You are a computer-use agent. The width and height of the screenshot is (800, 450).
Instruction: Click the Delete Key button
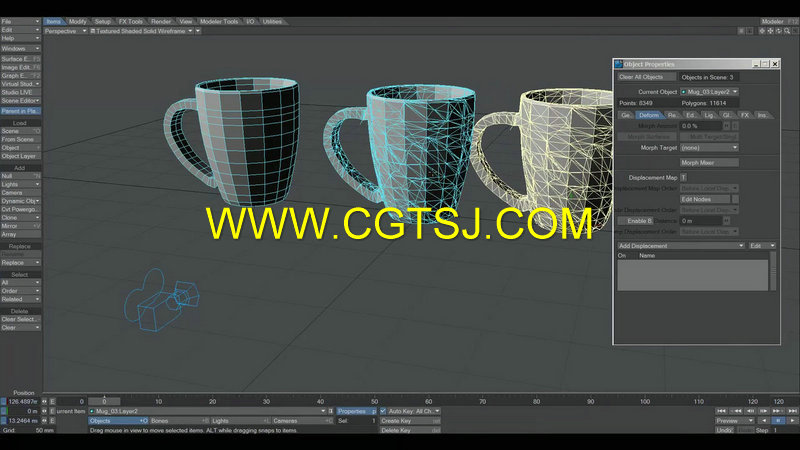pyautogui.click(x=410, y=430)
